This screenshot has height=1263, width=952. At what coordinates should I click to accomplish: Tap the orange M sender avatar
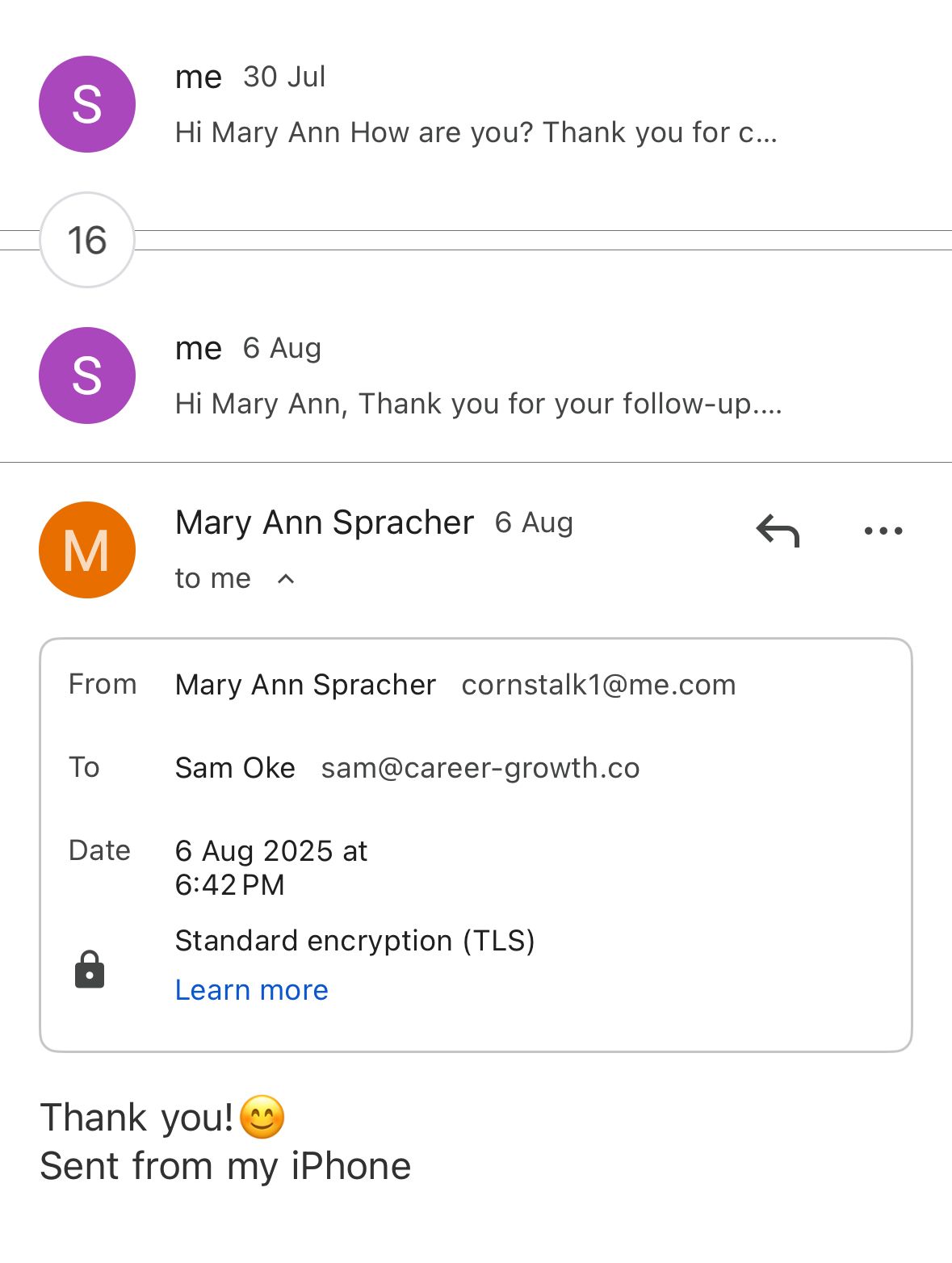(x=87, y=550)
